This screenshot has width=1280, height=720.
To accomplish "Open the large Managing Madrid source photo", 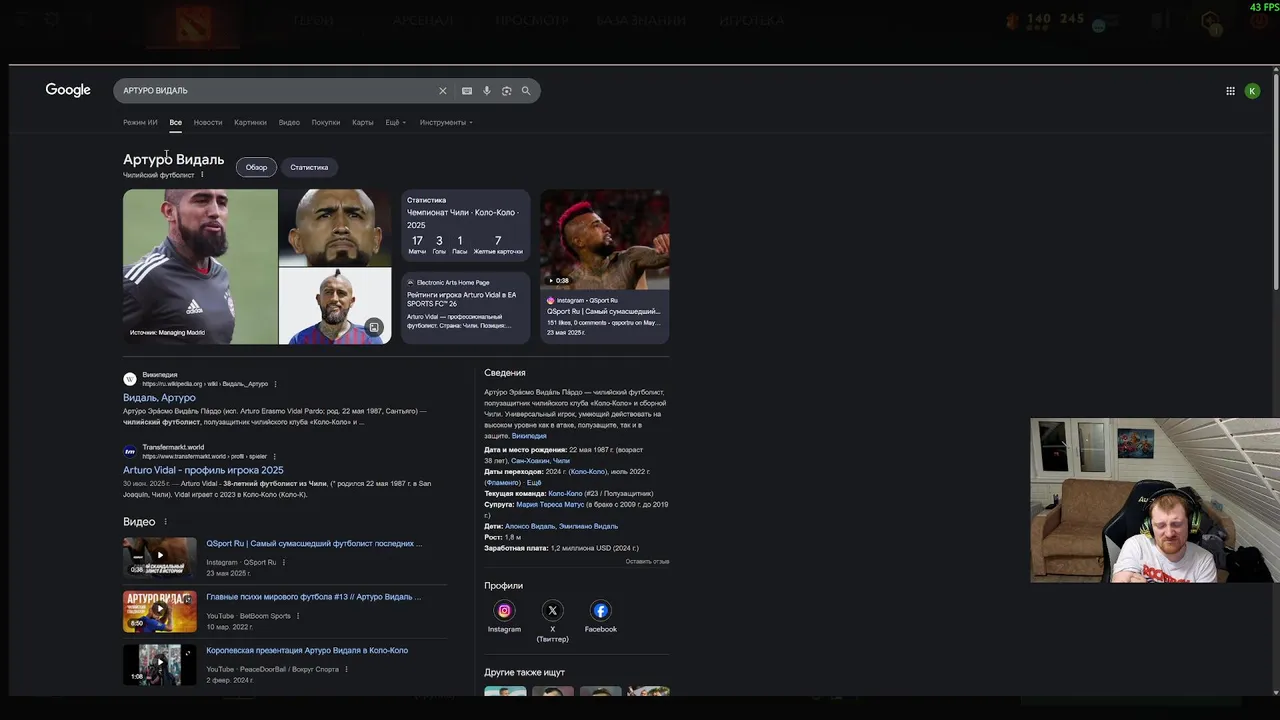I will pyautogui.click(x=200, y=267).
